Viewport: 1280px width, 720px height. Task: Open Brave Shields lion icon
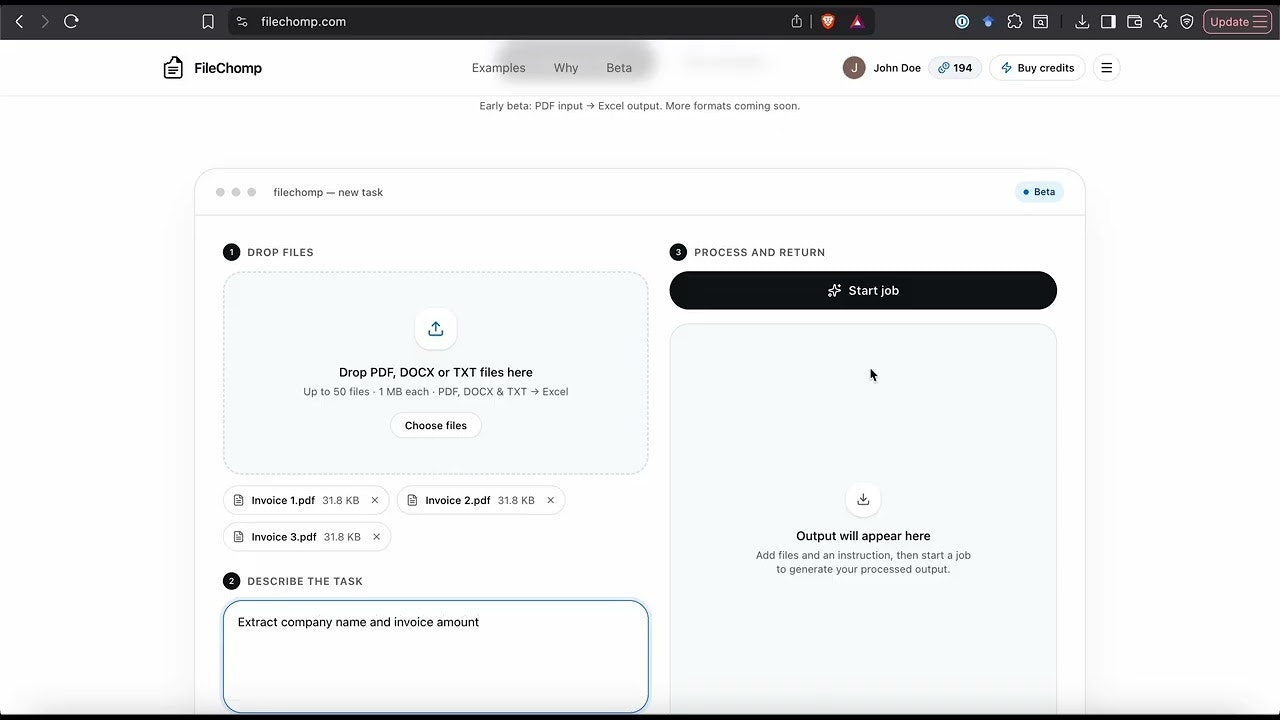[828, 21]
